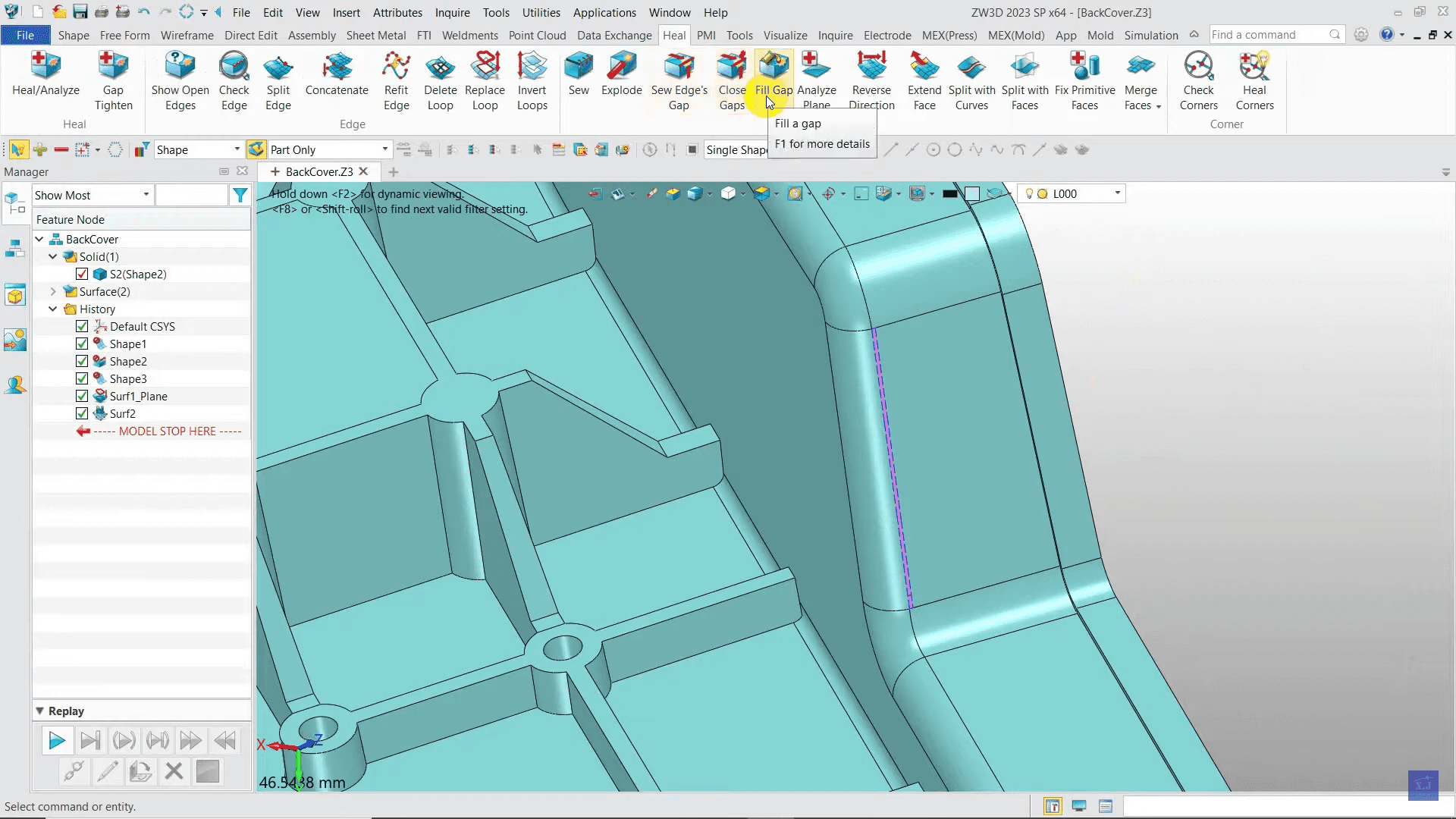
Task: Open the Utilities menu
Action: click(x=541, y=12)
